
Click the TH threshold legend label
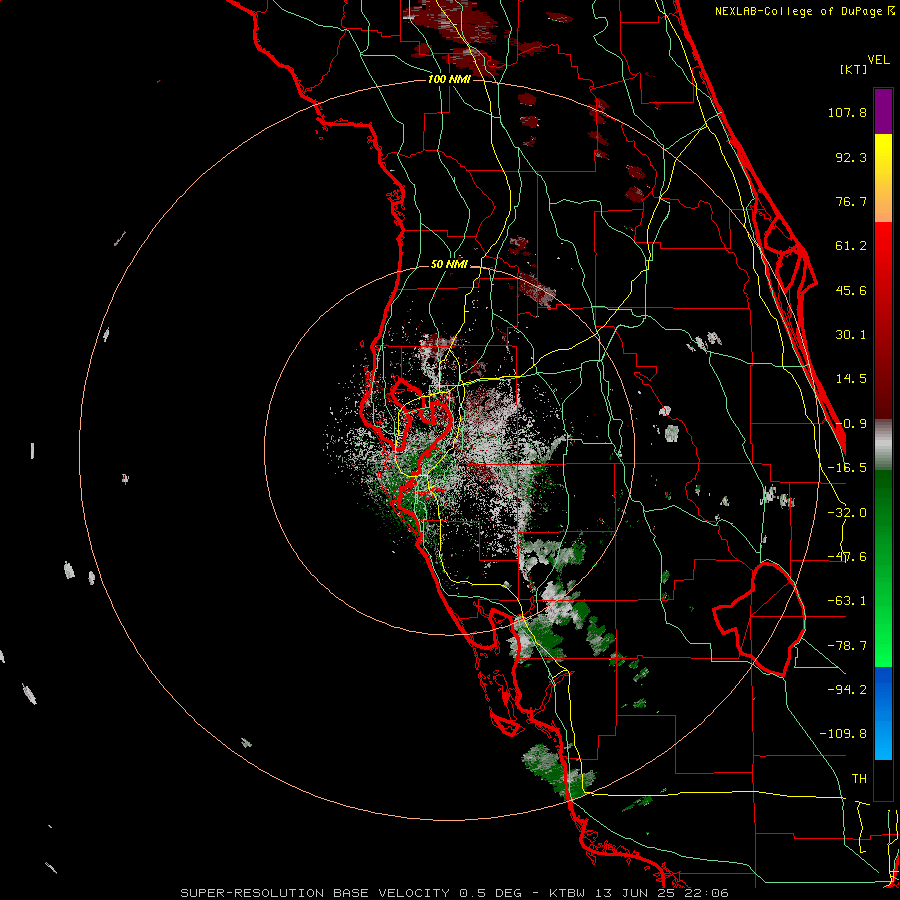click(x=859, y=778)
